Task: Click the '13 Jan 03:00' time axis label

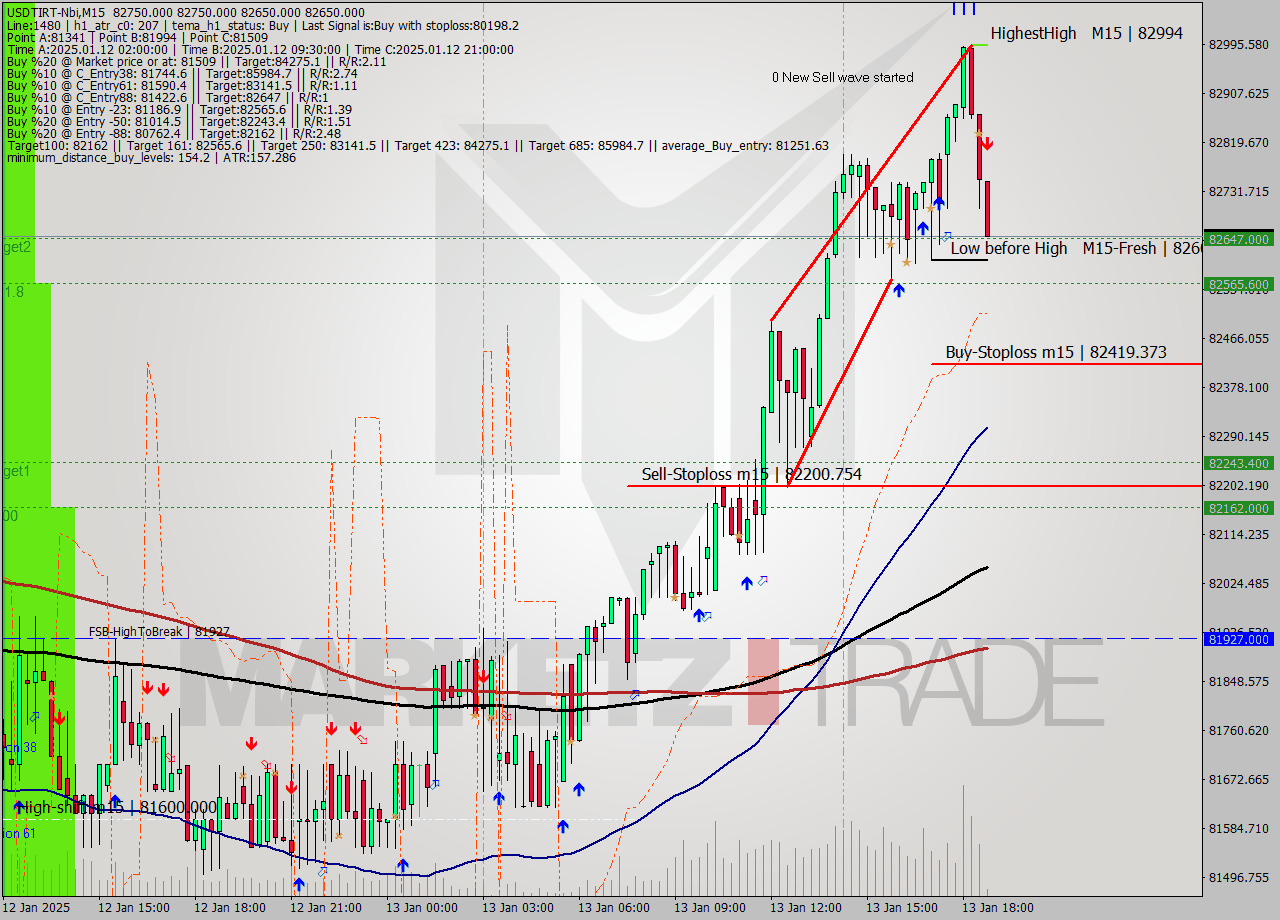Action: pyautogui.click(x=518, y=908)
